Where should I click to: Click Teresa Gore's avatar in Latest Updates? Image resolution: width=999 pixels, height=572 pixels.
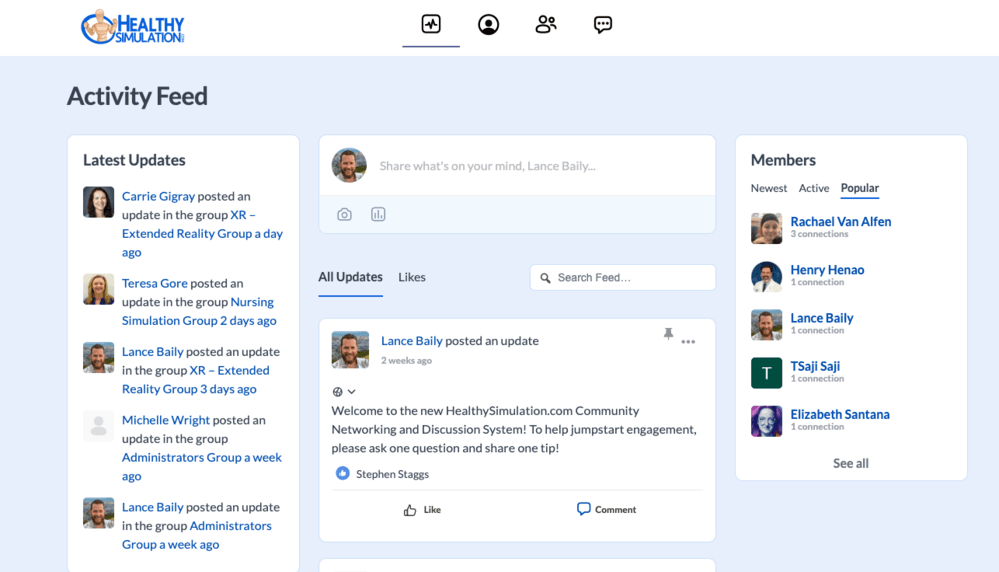pos(99,289)
